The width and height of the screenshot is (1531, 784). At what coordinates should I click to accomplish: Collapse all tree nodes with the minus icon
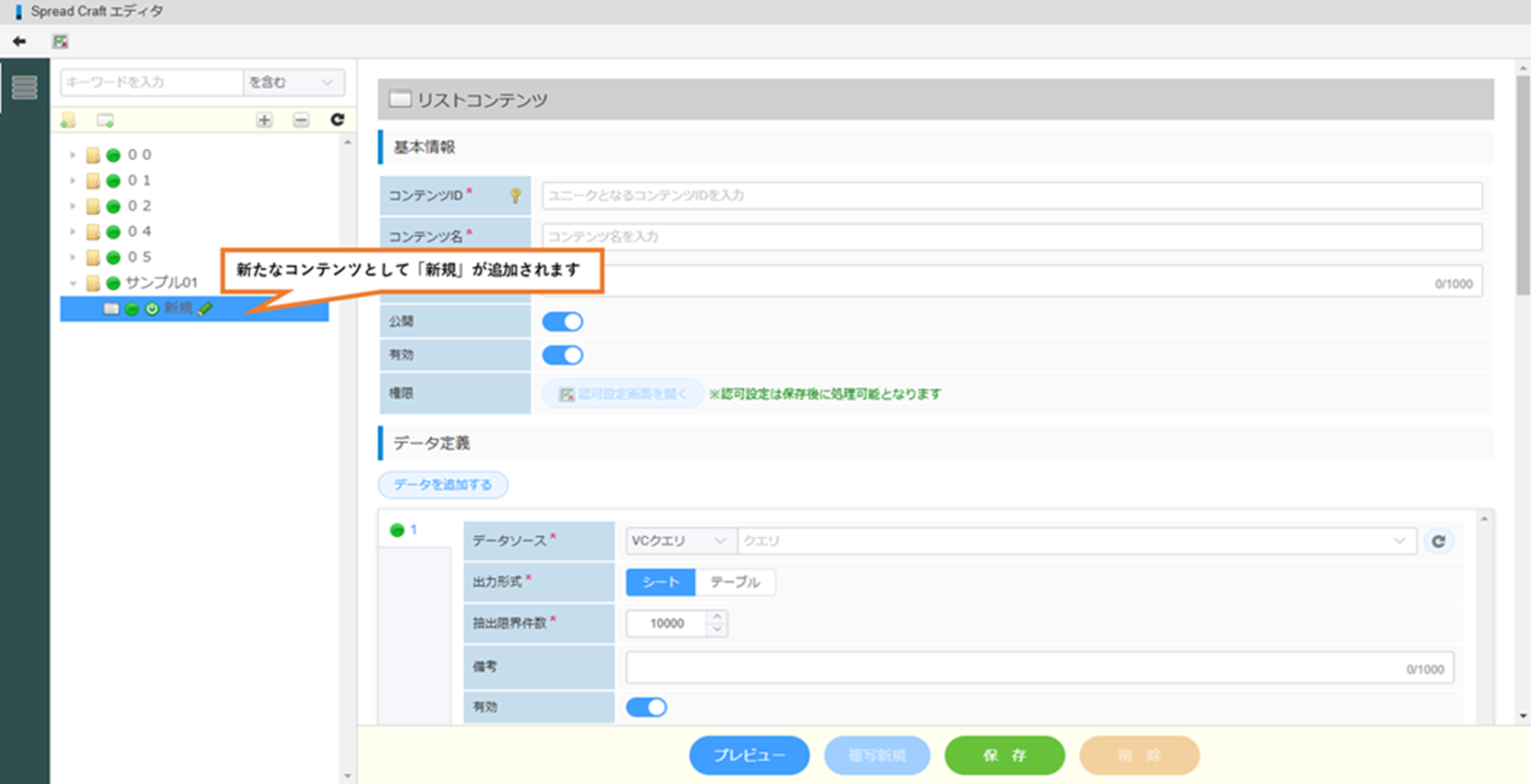[x=301, y=120]
